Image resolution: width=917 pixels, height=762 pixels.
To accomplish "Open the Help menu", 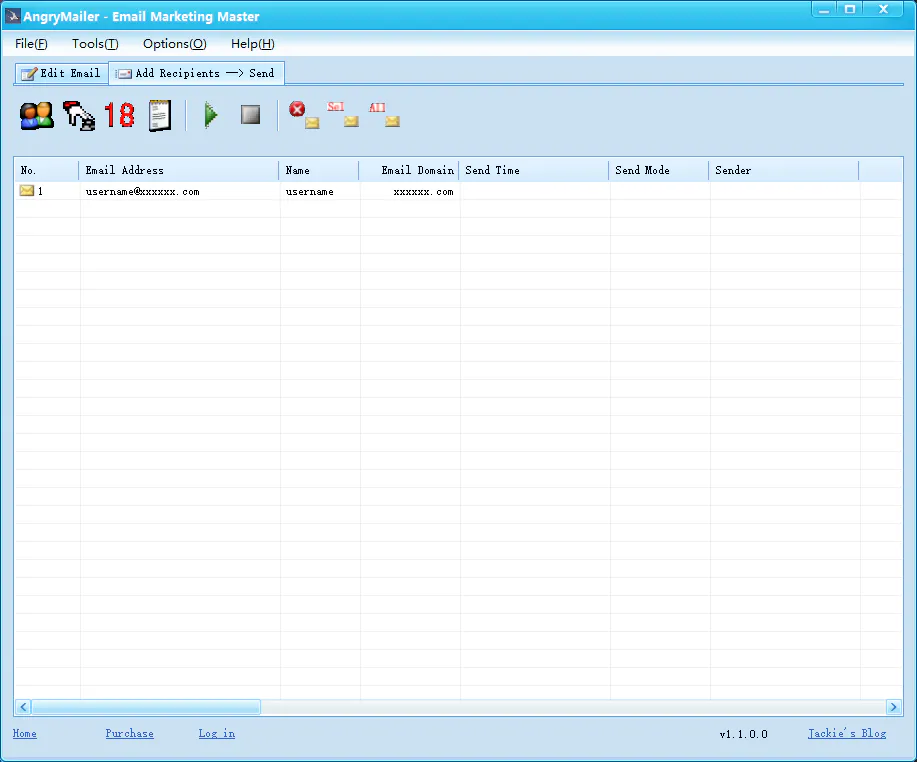I will pos(253,44).
